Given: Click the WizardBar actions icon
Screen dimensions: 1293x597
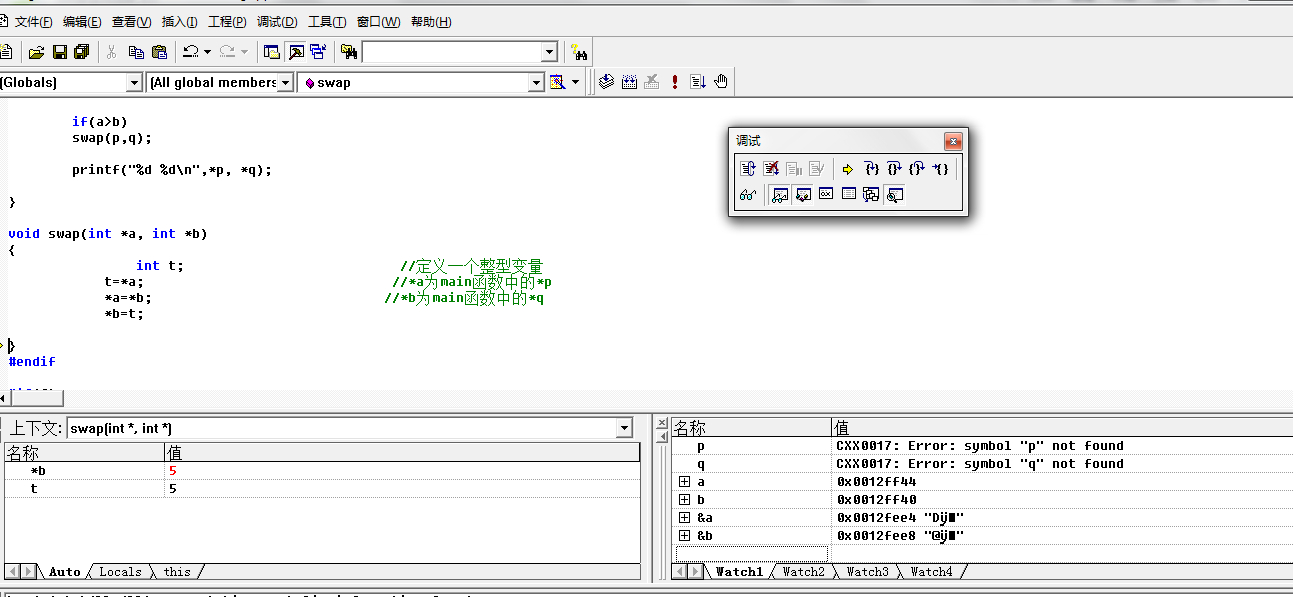Looking at the screenshot, I should (x=558, y=82).
